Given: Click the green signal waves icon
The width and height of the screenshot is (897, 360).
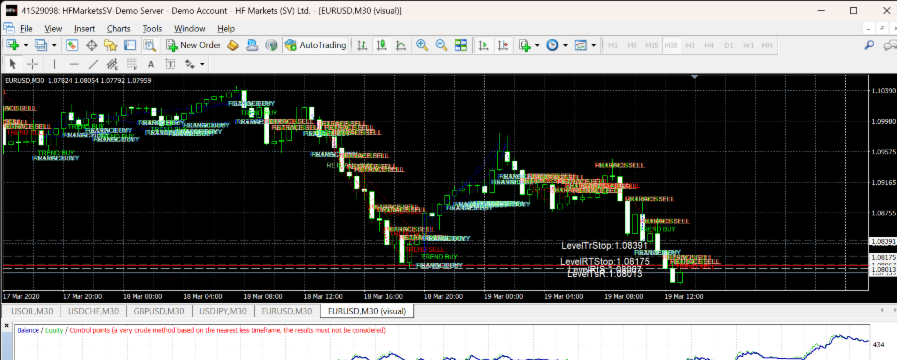Looking at the screenshot, I should click(x=271, y=45).
